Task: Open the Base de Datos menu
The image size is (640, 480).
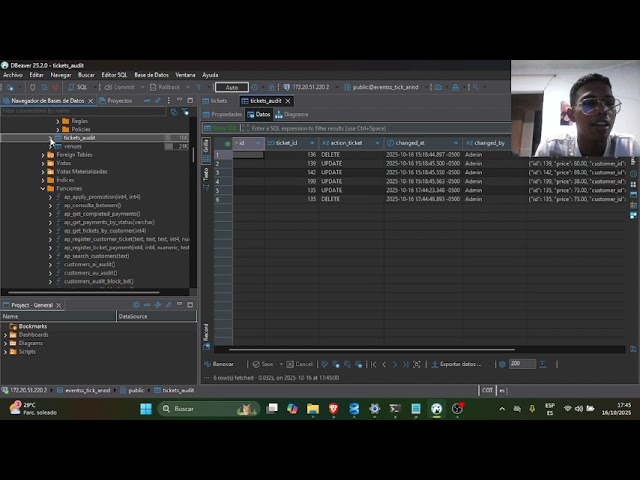Action: coord(151,75)
